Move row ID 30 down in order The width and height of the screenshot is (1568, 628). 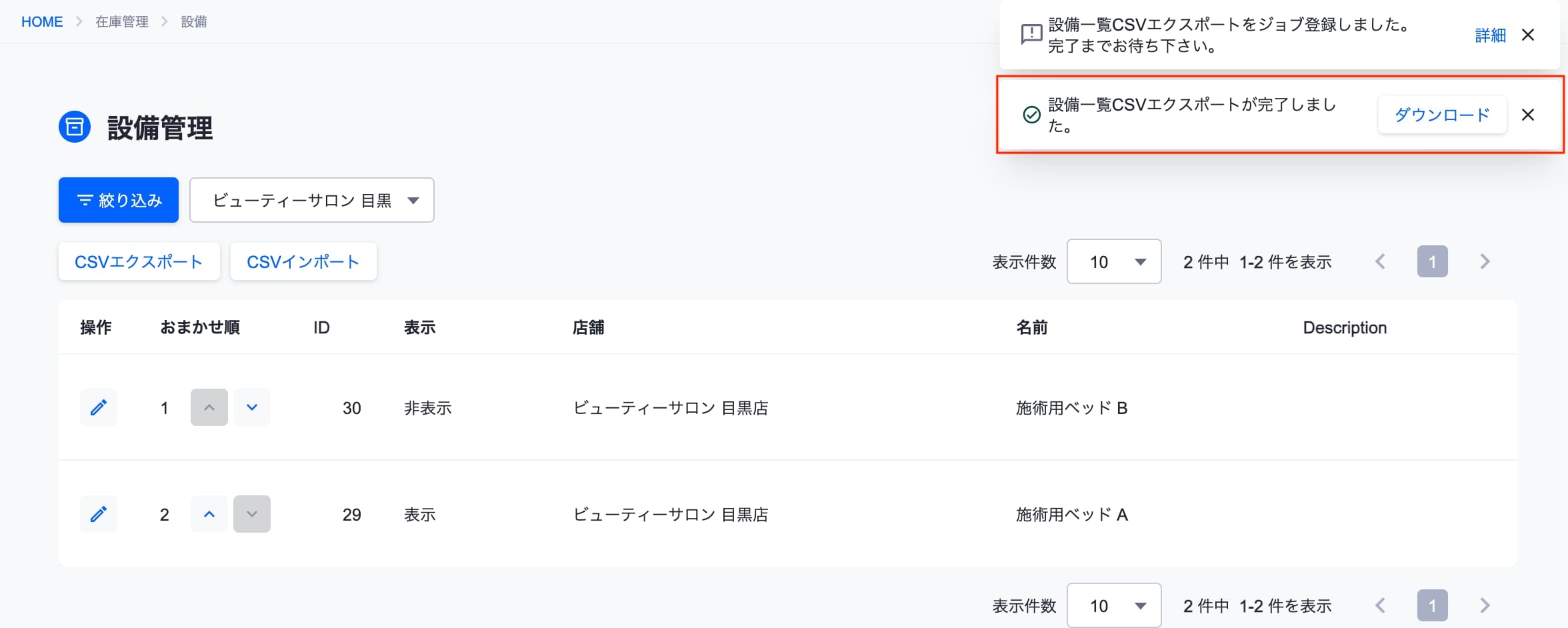pos(252,407)
